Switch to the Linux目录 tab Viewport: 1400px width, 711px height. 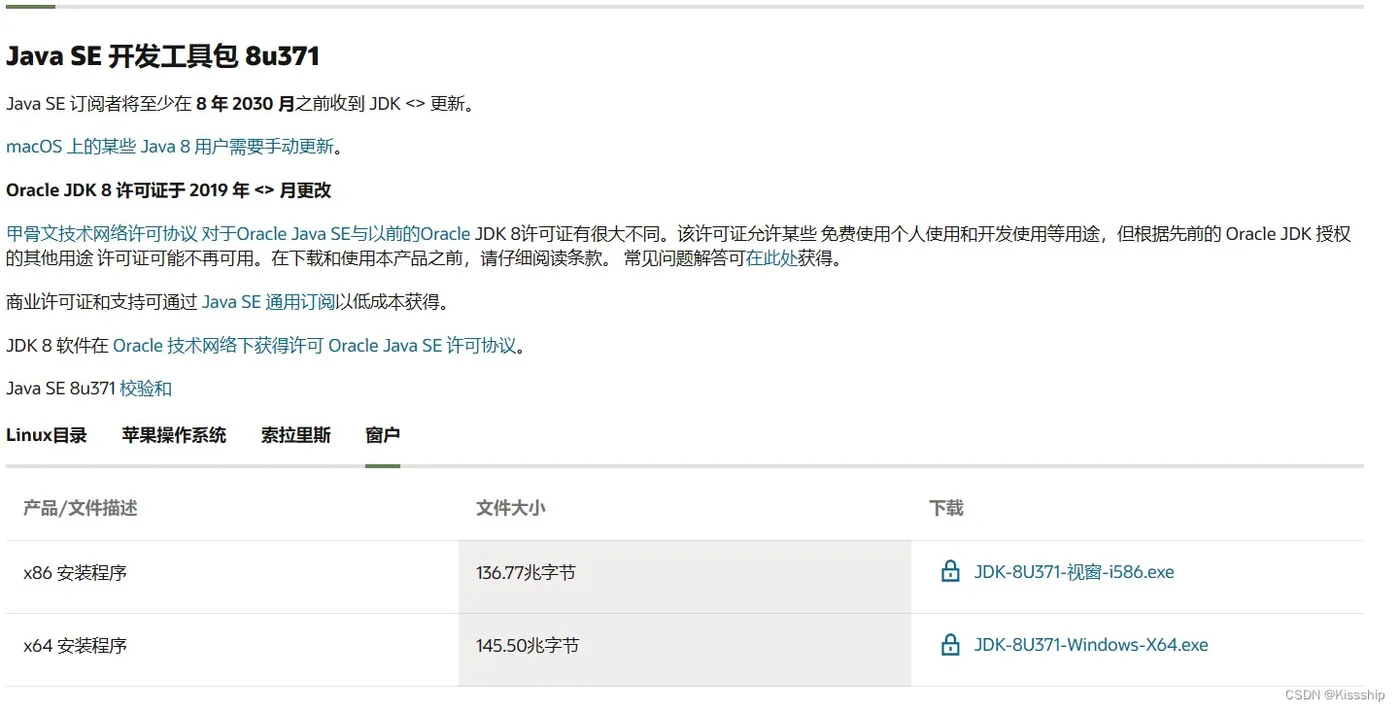[47, 436]
